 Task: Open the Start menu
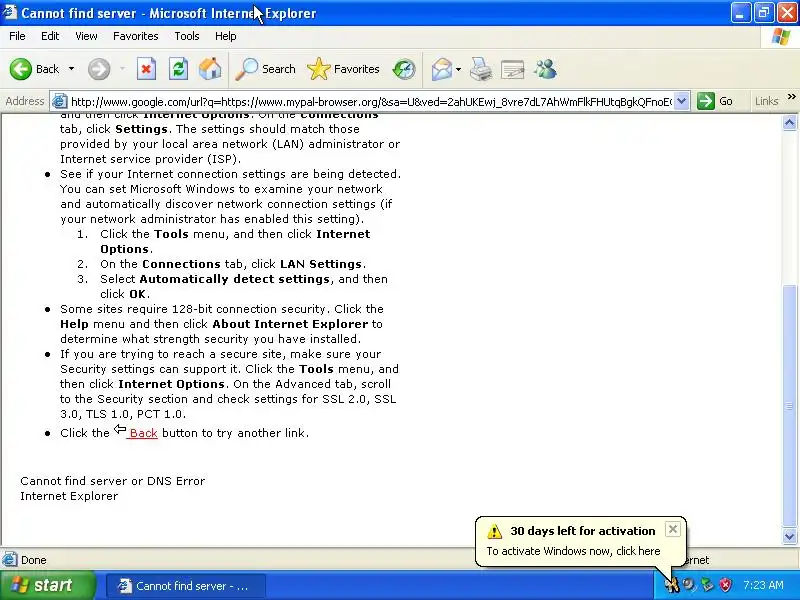click(x=47, y=585)
